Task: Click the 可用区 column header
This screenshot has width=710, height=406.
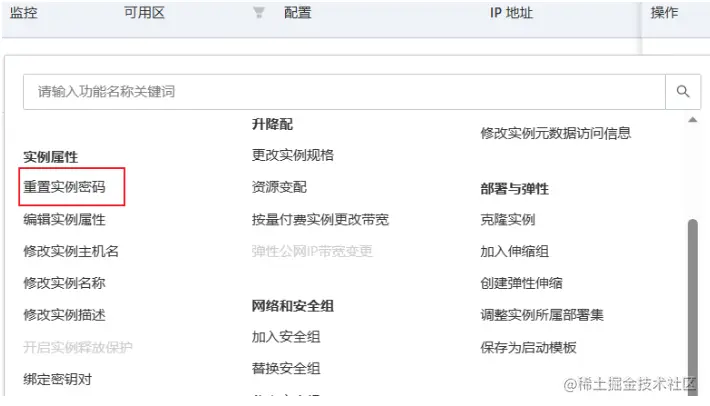Action: tap(144, 13)
